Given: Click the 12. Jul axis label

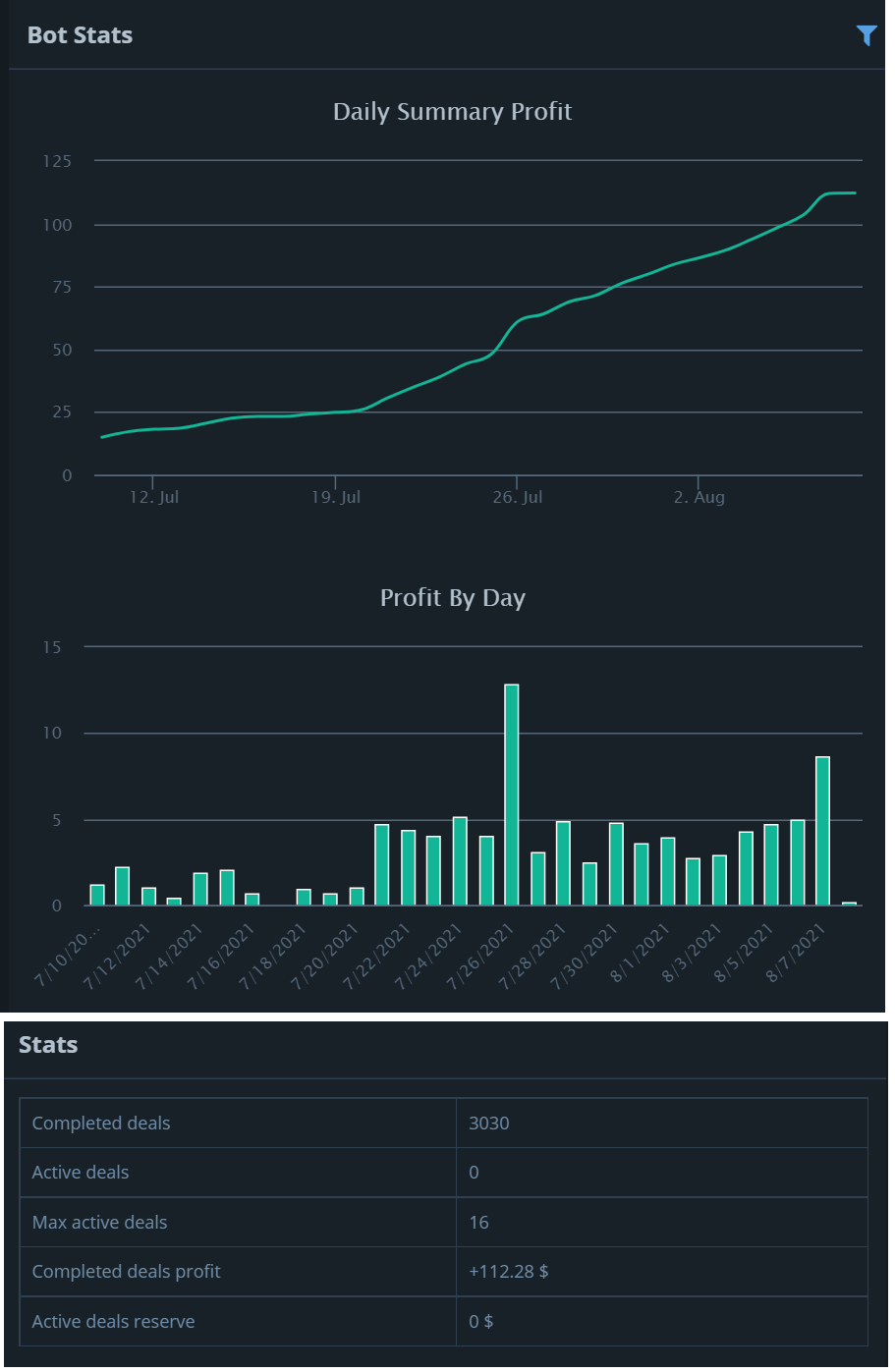Looking at the screenshot, I should click(154, 497).
